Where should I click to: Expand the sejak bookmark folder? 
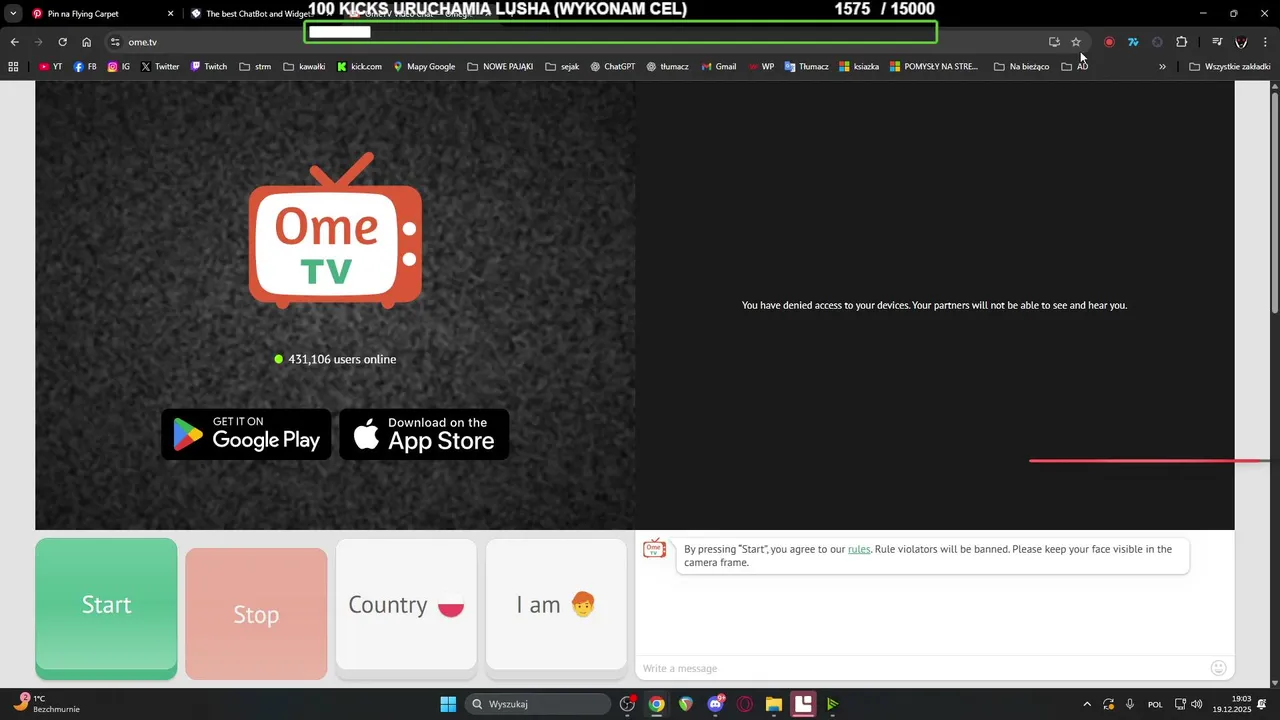pyautogui.click(x=562, y=67)
